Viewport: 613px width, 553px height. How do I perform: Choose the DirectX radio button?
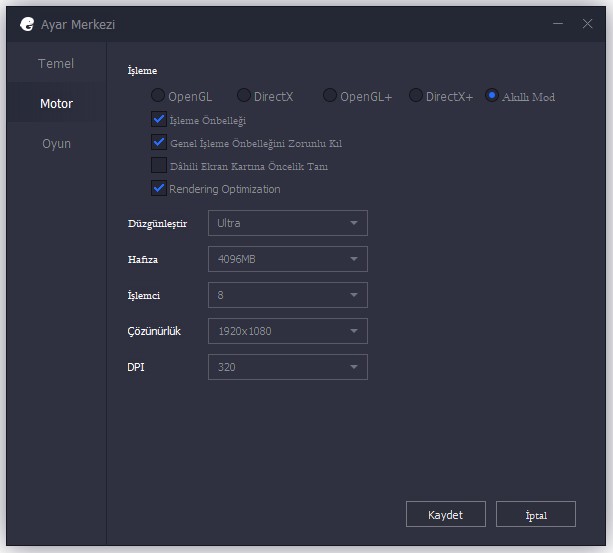point(244,96)
